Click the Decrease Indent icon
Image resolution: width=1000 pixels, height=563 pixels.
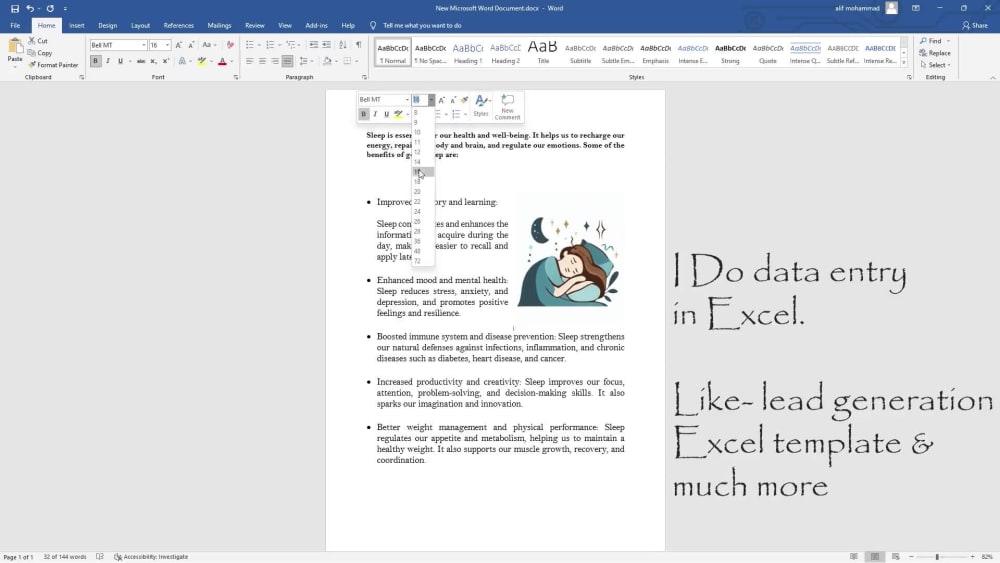coord(313,45)
